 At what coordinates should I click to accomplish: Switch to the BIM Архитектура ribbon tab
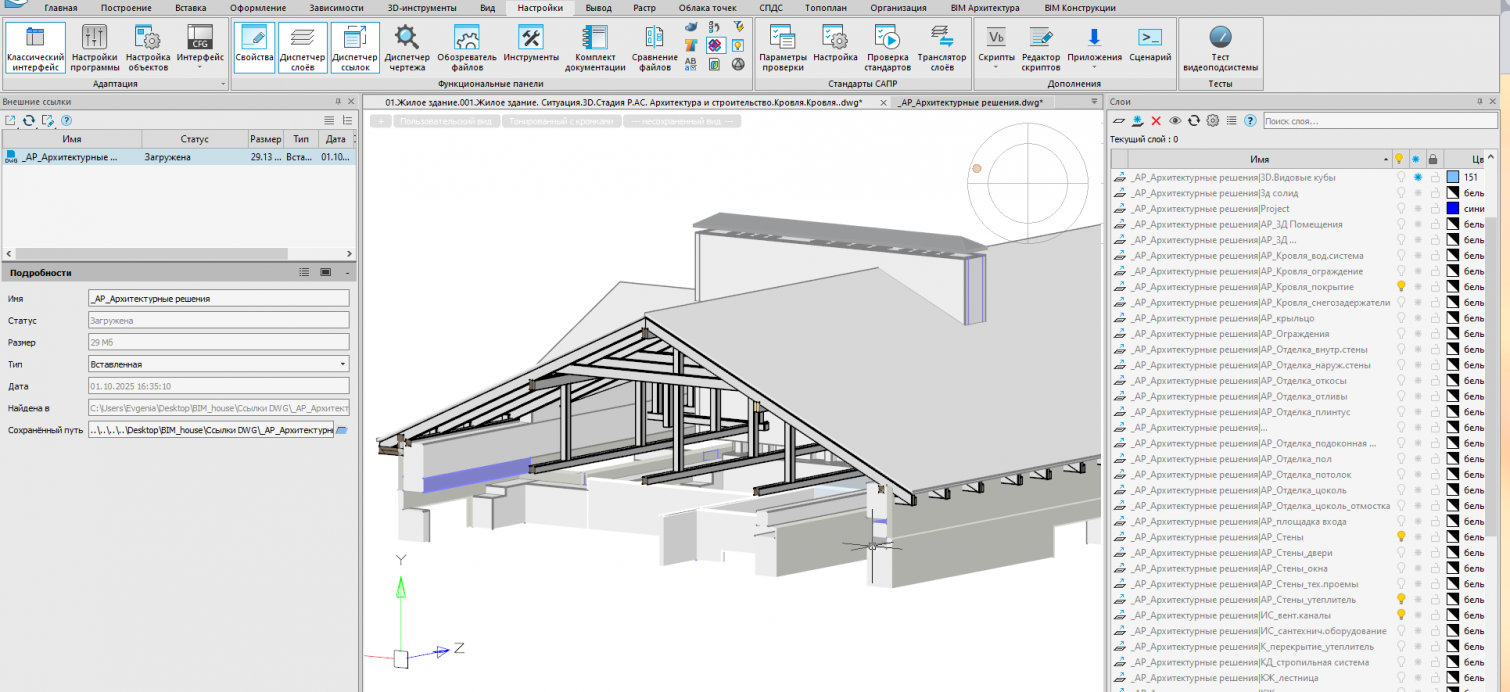[x=984, y=8]
